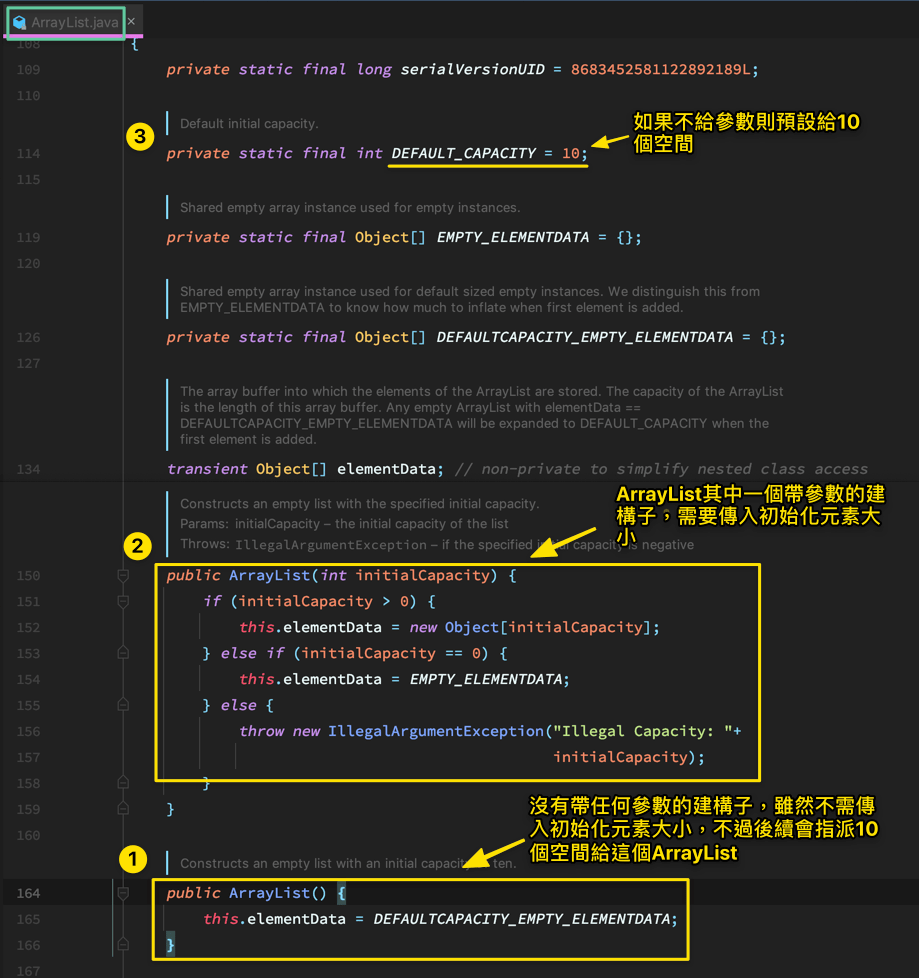Click the elementData field declaration on line 134
This screenshot has height=978, width=919.
(x=388, y=470)
